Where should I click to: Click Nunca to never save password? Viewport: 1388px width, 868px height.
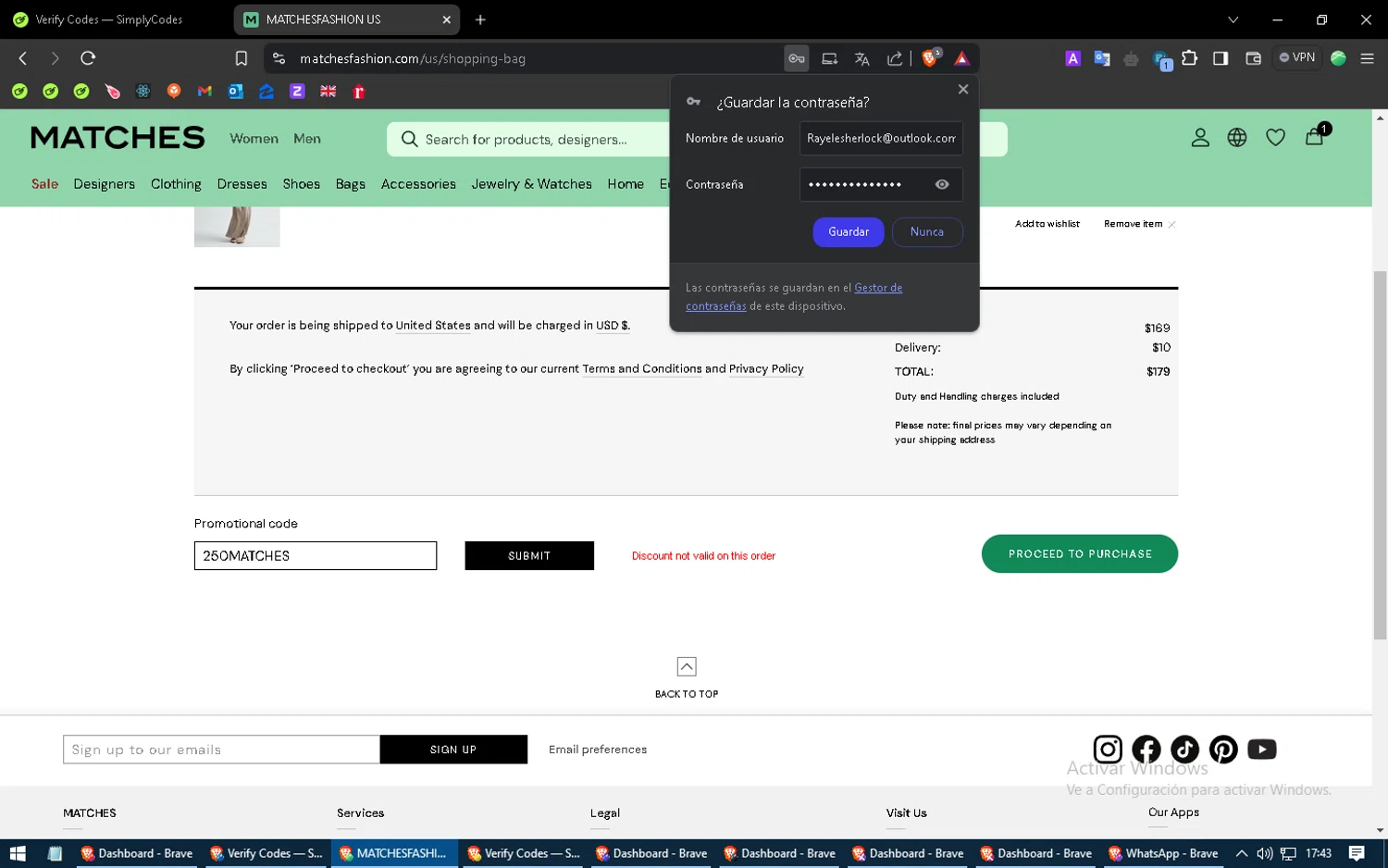coord(927,232)
